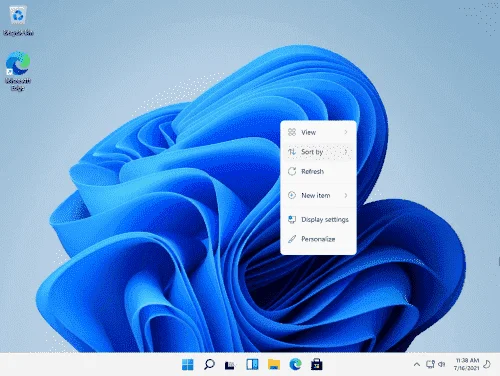Choose New item in context menu

tap(318, 195)
